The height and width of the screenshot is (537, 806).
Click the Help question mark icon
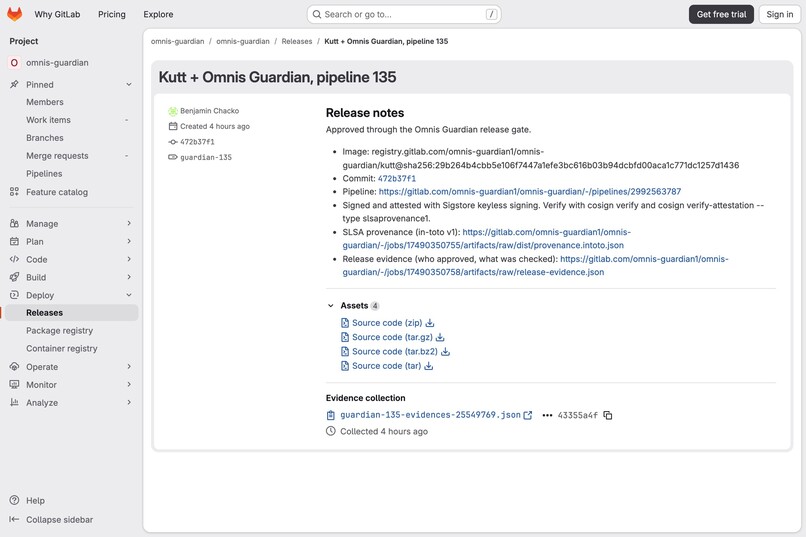pyautogui.click(x=14, y=500)
